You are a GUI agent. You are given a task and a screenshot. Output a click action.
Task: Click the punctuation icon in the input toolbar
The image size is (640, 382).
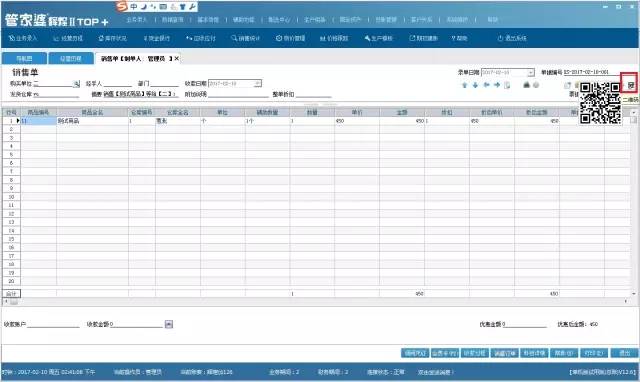coord(153,7)
